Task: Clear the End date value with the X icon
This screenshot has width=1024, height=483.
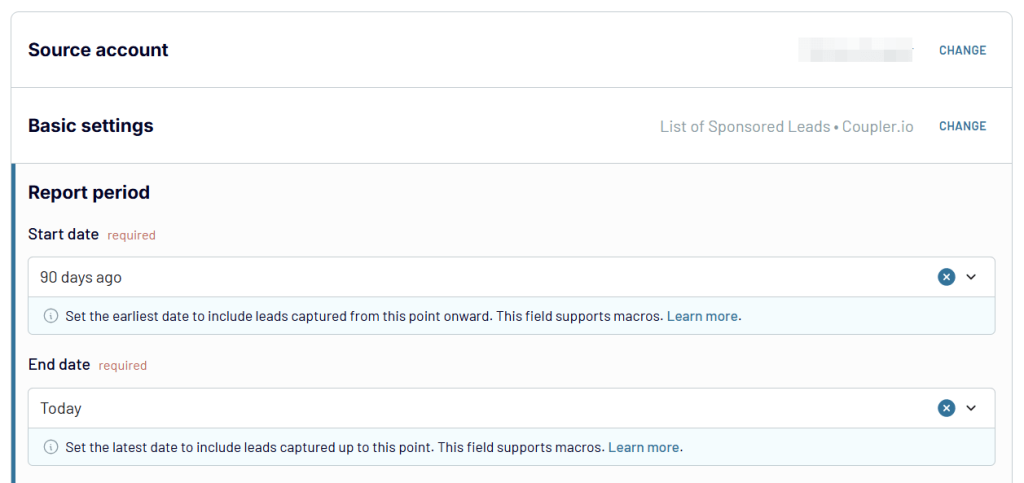Action: (x=946, y=409)
